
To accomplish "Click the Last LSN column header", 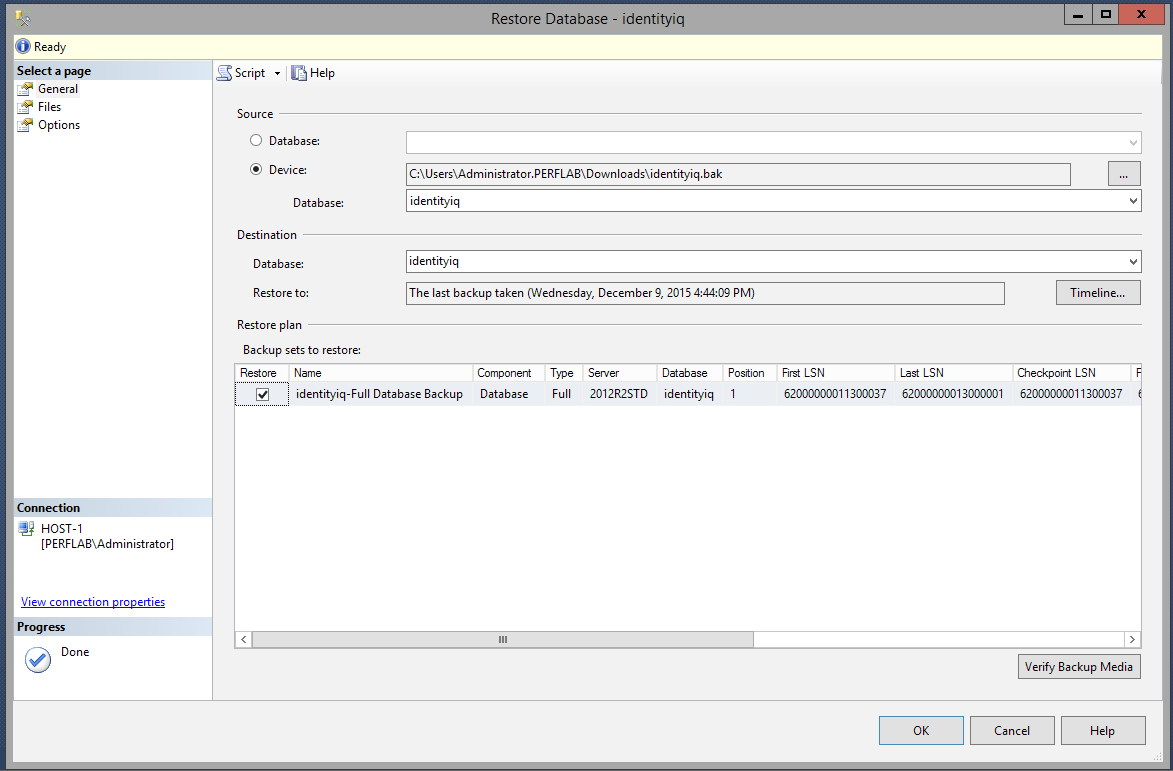I will click(x=954, y=373).
